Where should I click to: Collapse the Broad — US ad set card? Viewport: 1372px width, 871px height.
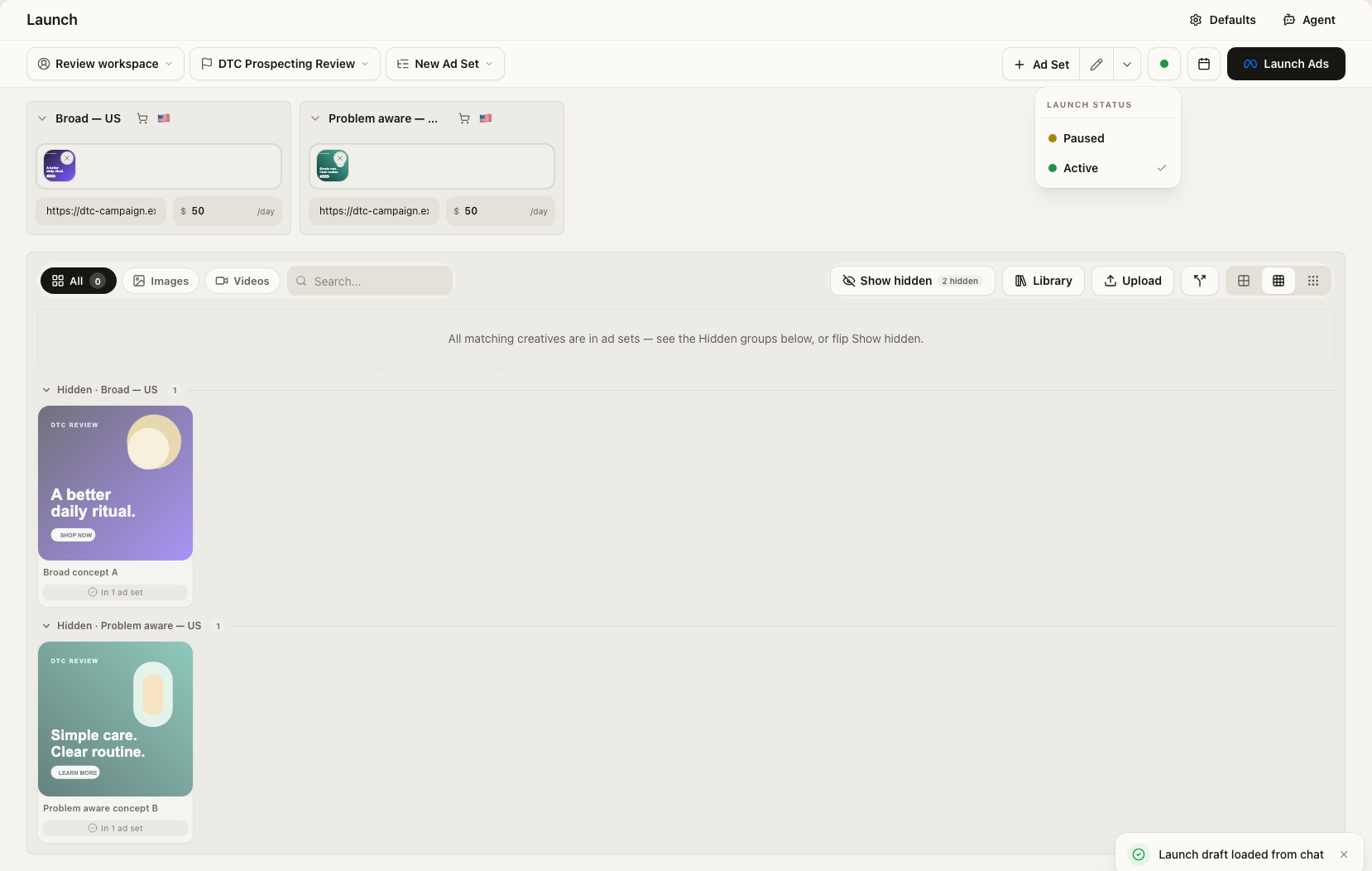pyautogui.click(x=42, y=118)
